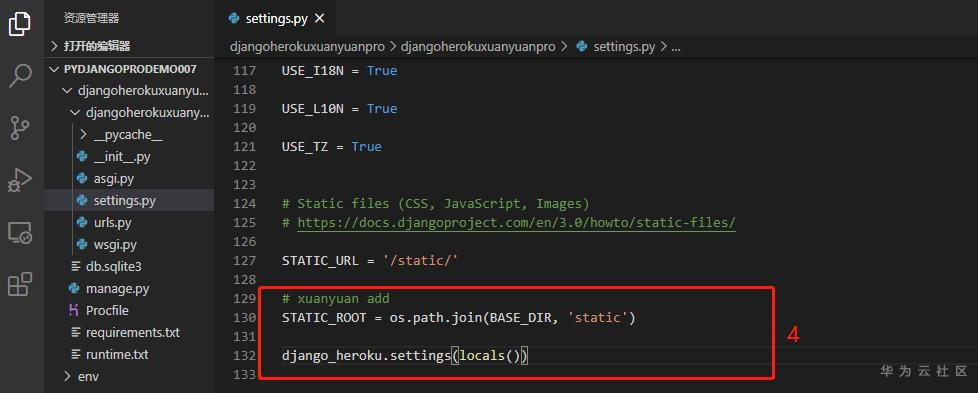Viewport: 978px width, 393px height.
Task: Close the settings.py editor tab
Action: tap(320, 18)
